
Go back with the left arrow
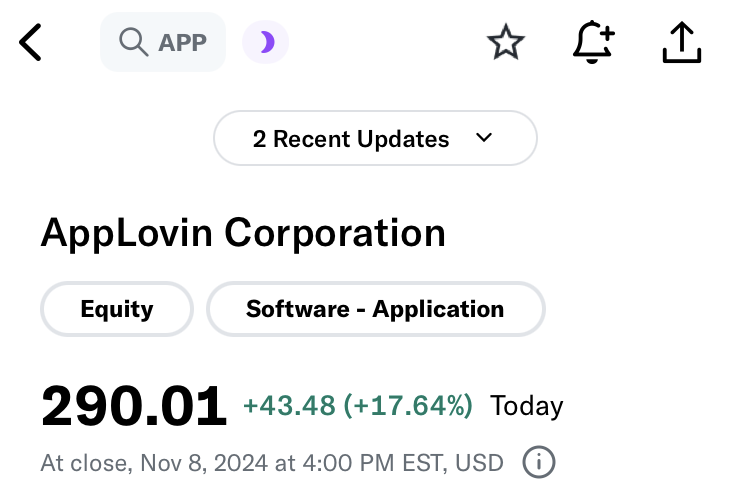[x=30, y=42]
